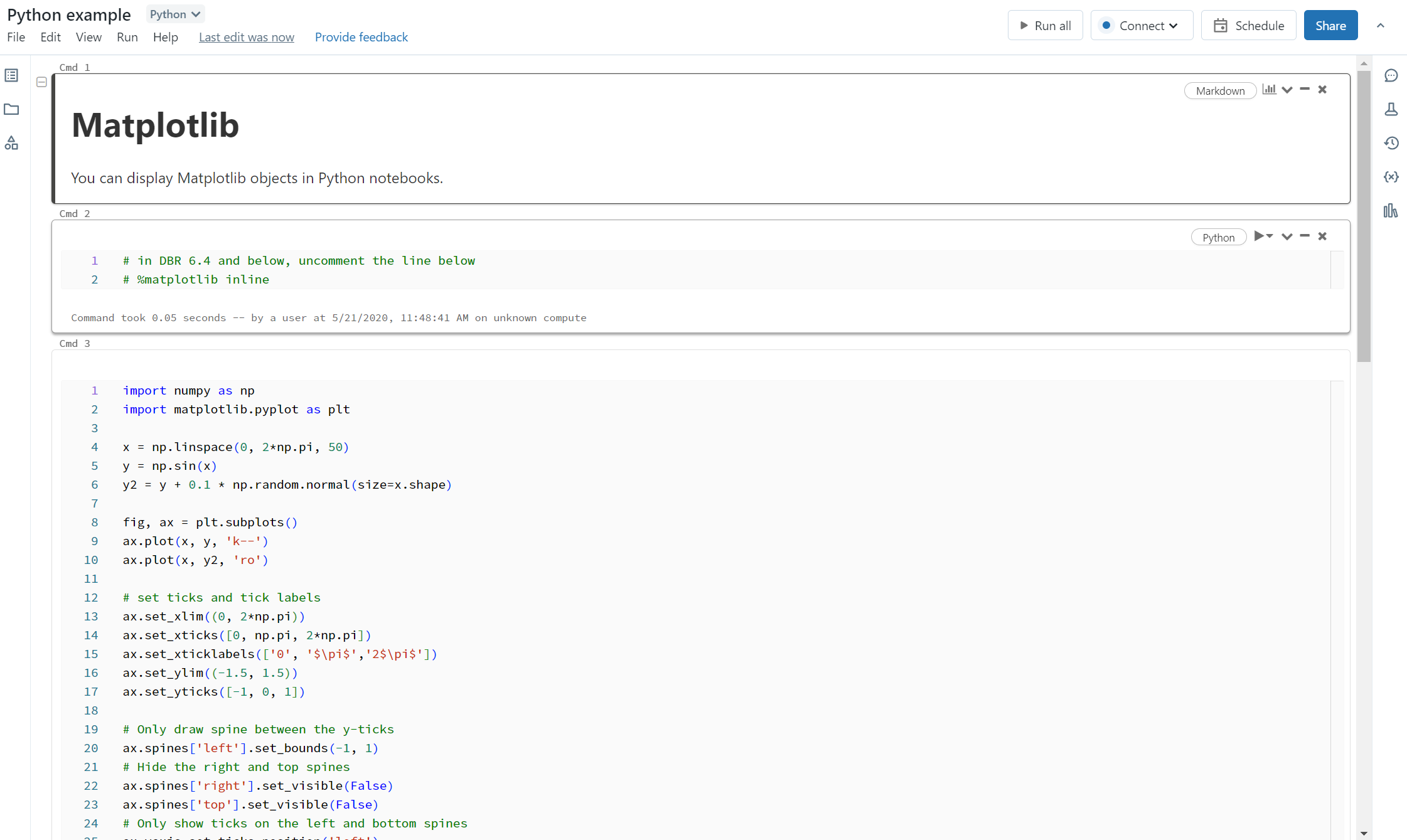Screen dimensions: 1407x840
Task: Open the Edit menu
Action: coord(50,37)
